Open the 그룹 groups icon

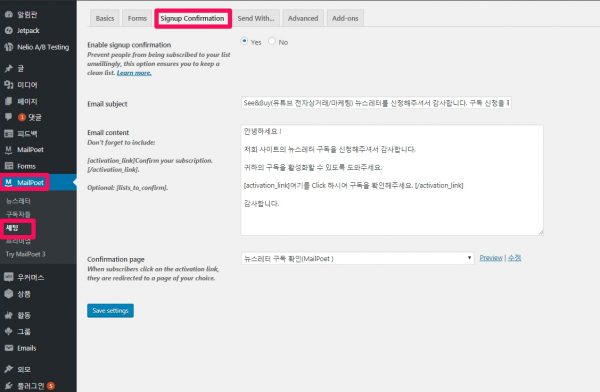tap(8, 332)
